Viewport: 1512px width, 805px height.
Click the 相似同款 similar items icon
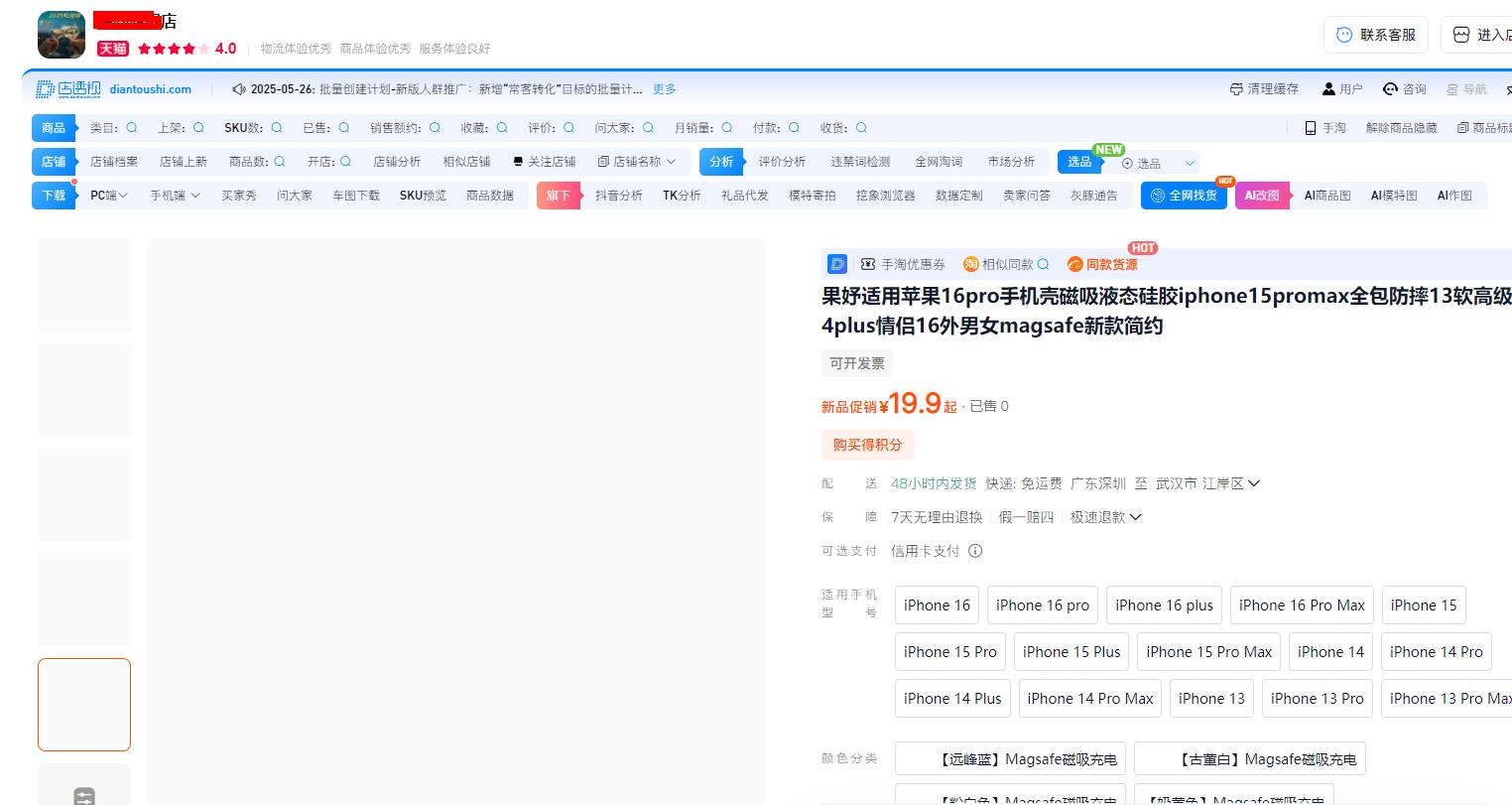[971, 264]
